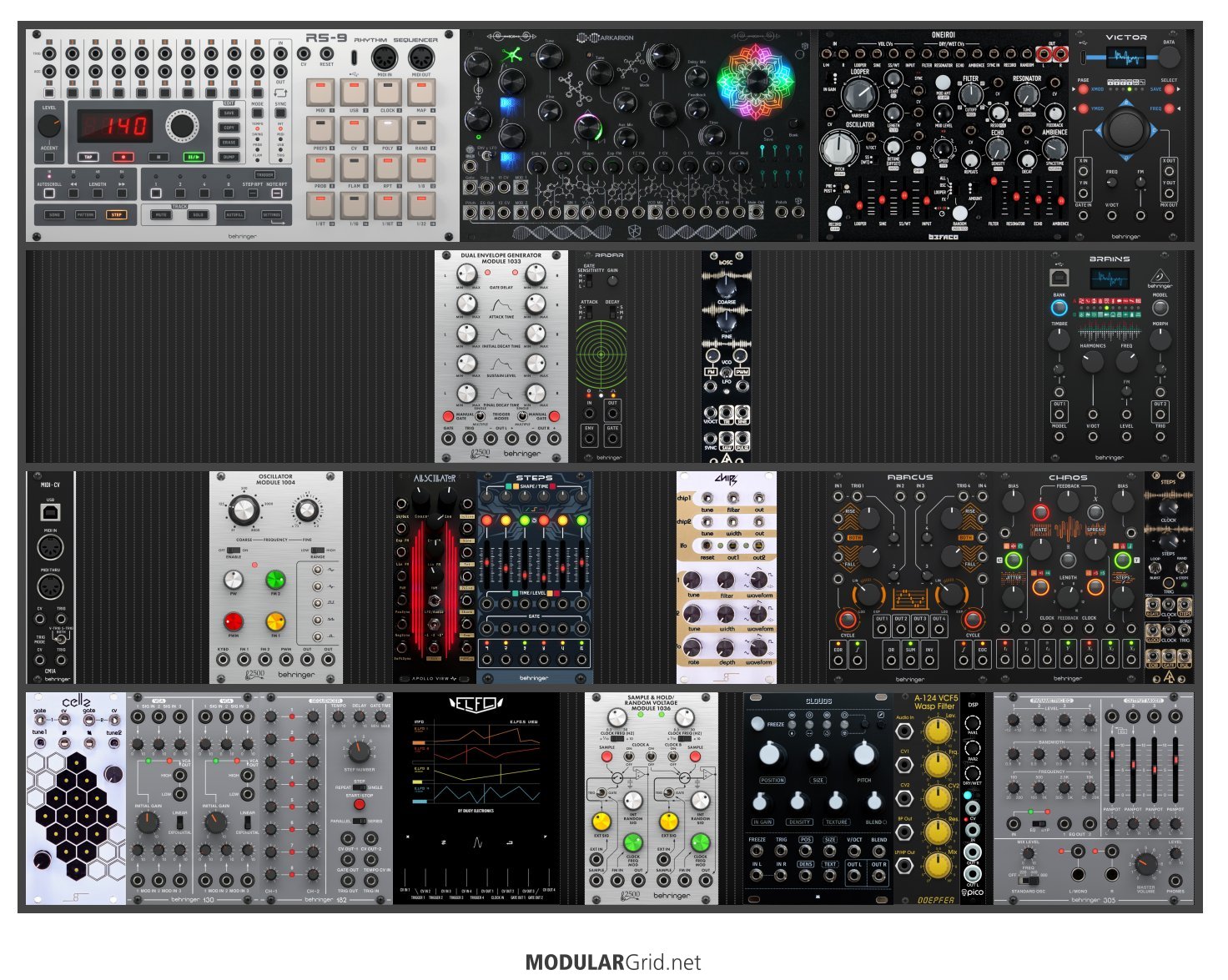Screen dimensions: 1228x980
Task: Click the yellow Lev. knob on A-124 Wasp Filter
Action: pyautogui.click(x=938, y=731)
